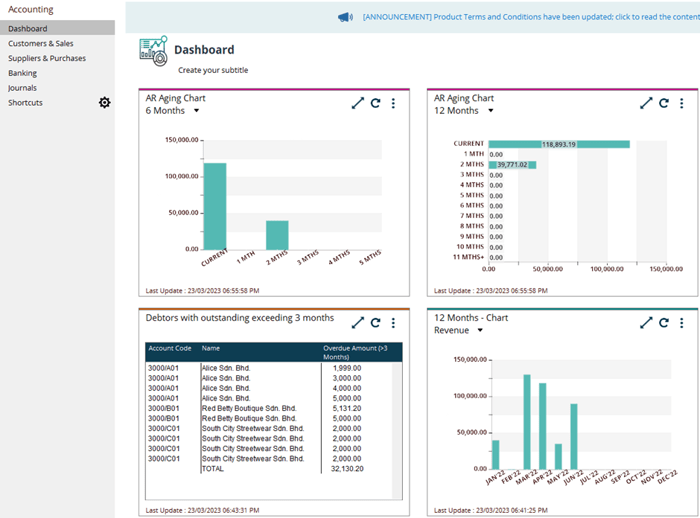Expand the 6 Months AR Aging Chart widget

pyautogui.click(x=358, y=103)
